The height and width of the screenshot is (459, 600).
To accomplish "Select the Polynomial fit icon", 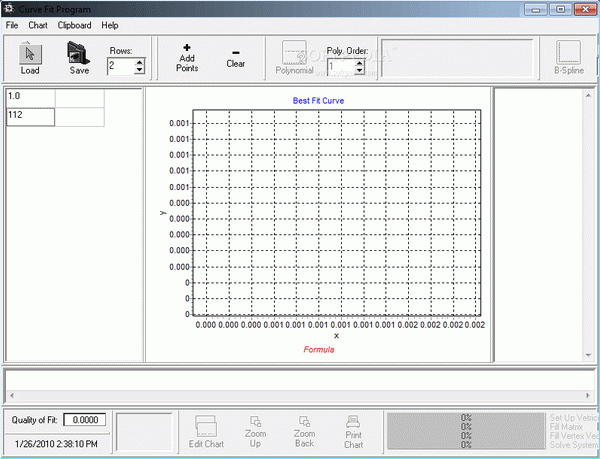I will tap(294, 53).
